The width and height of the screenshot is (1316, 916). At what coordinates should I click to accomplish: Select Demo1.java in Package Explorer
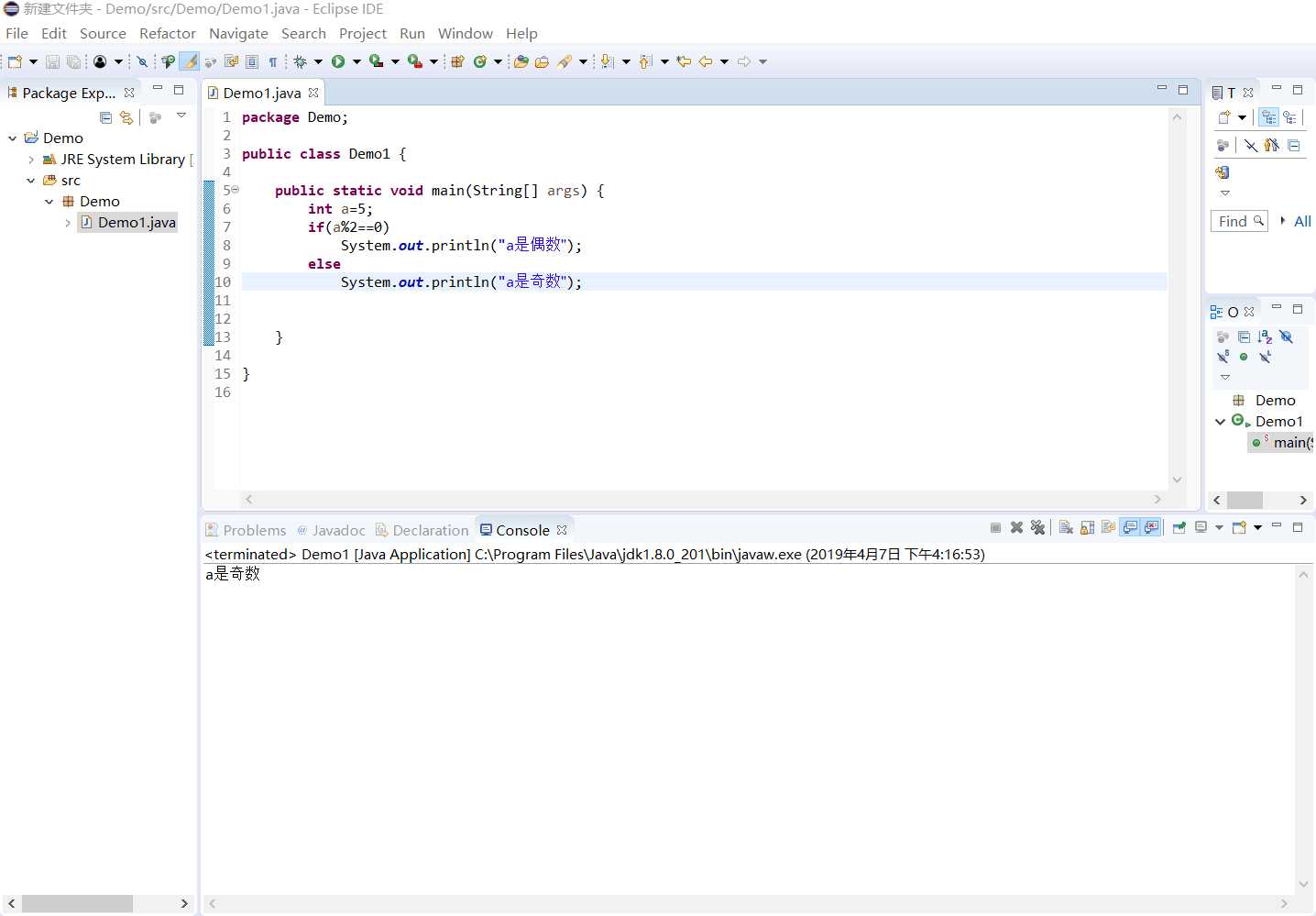[x=127, y=223]
